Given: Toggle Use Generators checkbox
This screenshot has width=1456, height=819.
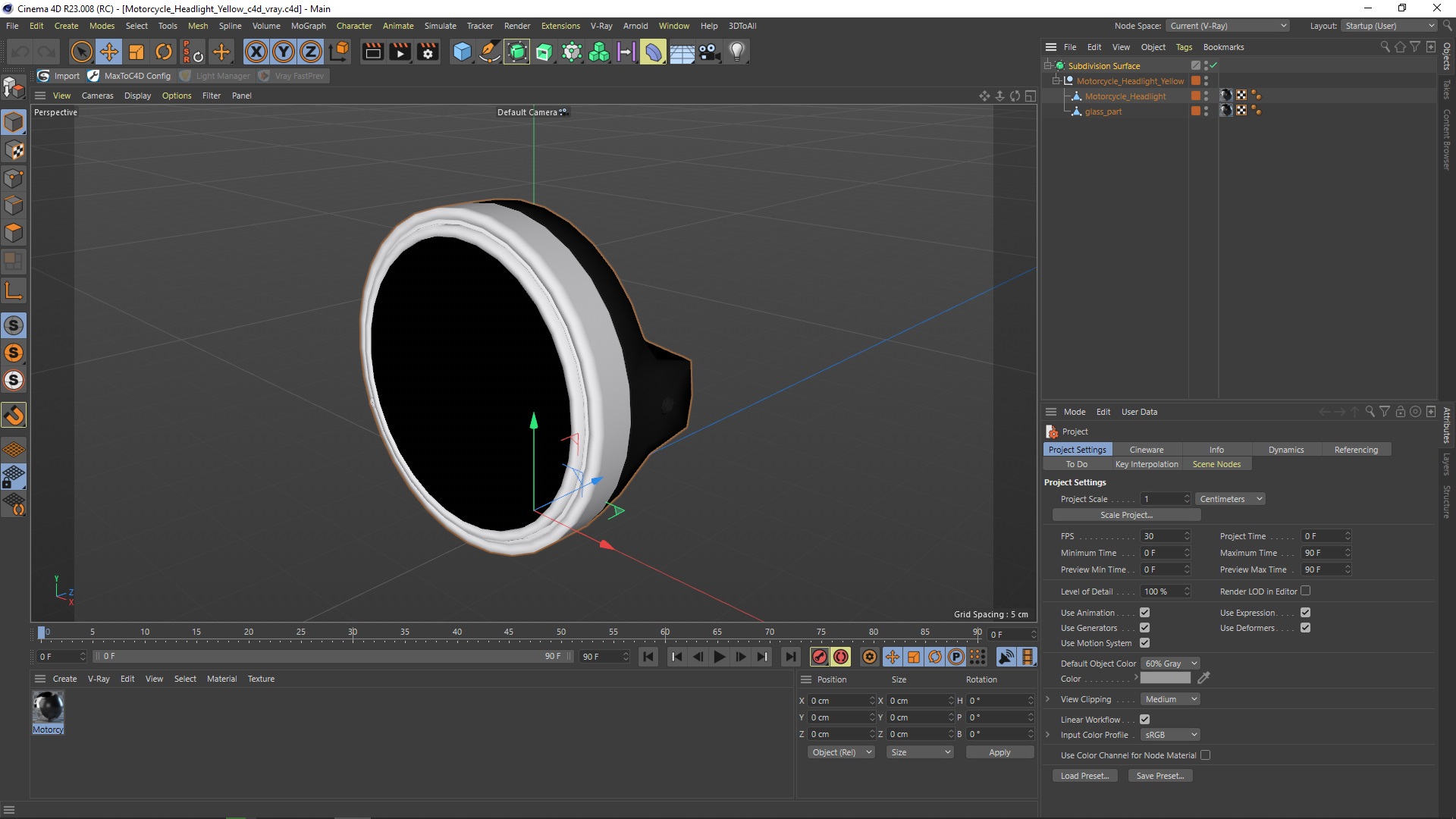Looking at the screenshot, I should [1144, 628].
